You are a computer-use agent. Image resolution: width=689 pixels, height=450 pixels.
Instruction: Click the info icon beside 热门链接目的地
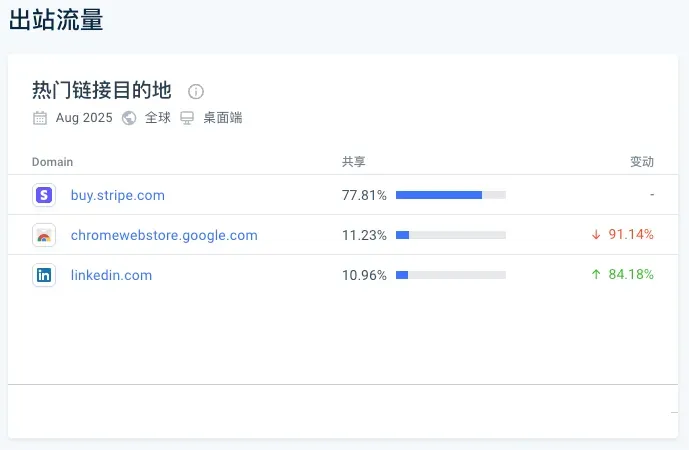(x=196, y=92)
